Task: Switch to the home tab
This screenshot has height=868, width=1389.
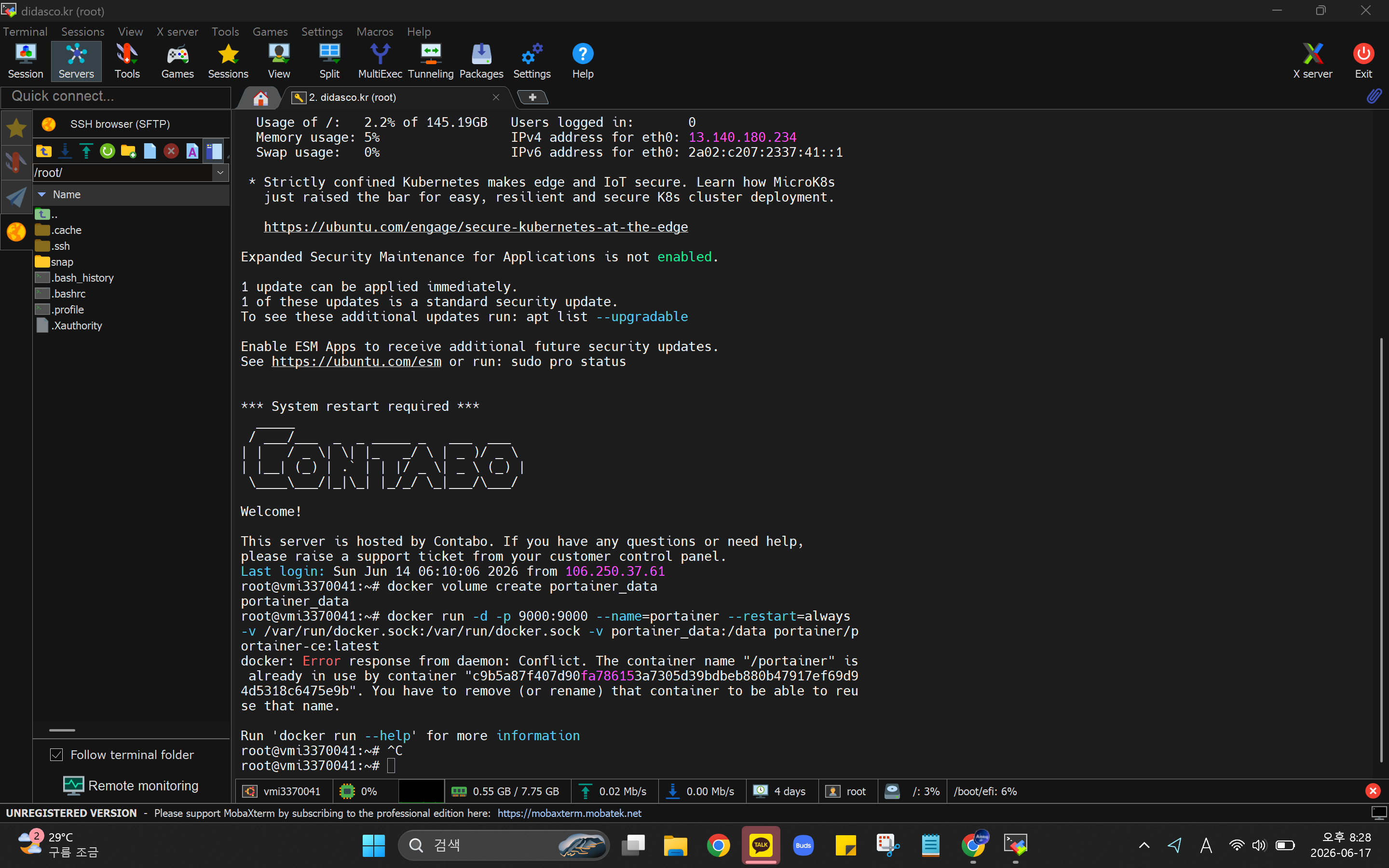Action: (x=260, y=97)
